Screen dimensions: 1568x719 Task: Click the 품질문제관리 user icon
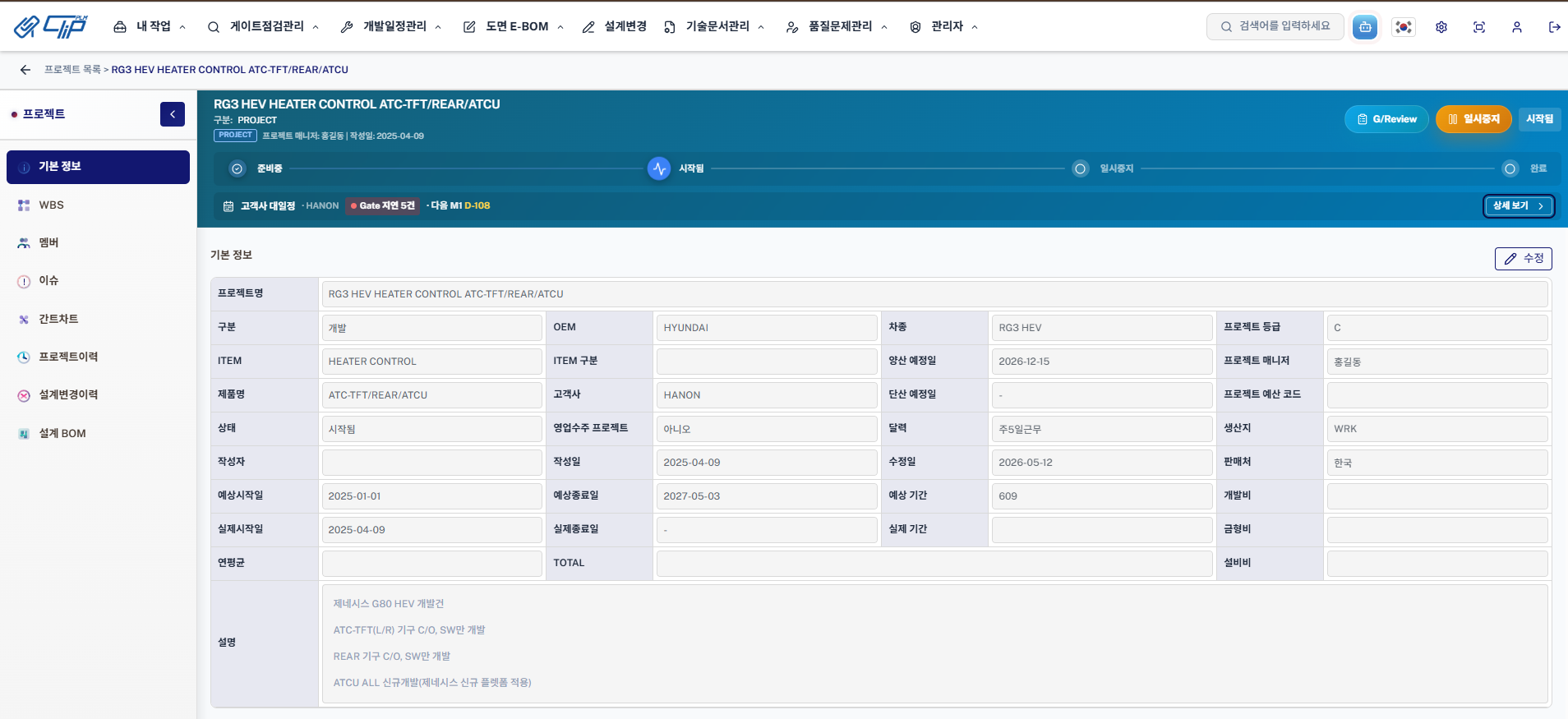click(x=792, y=27)
